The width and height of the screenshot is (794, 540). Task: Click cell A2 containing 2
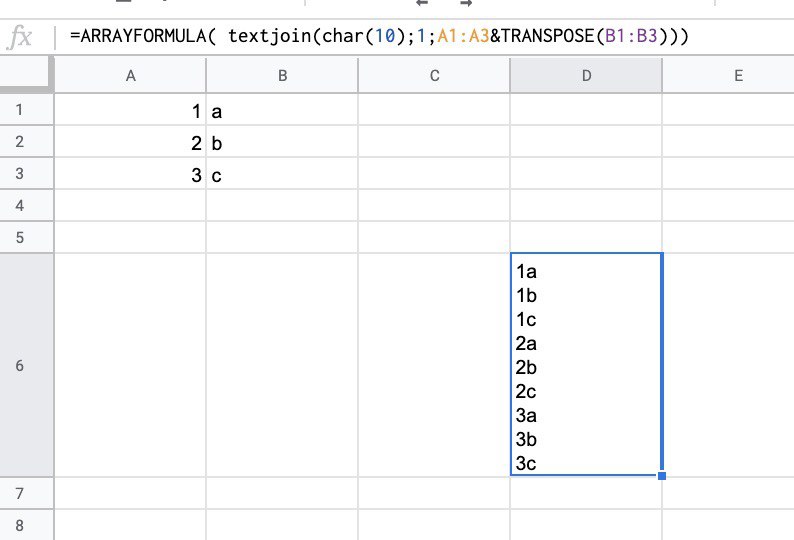[130, 141]
